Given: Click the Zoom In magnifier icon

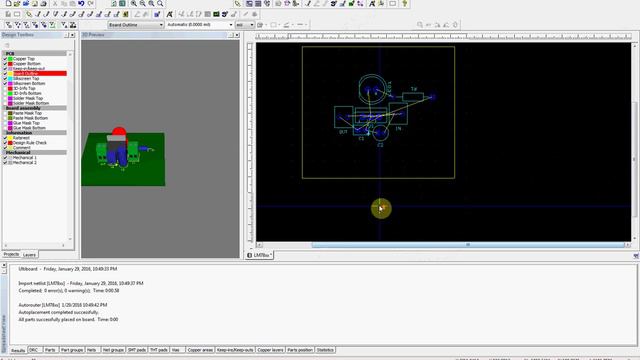Looking at the screenshot, I should coord(134,4).
